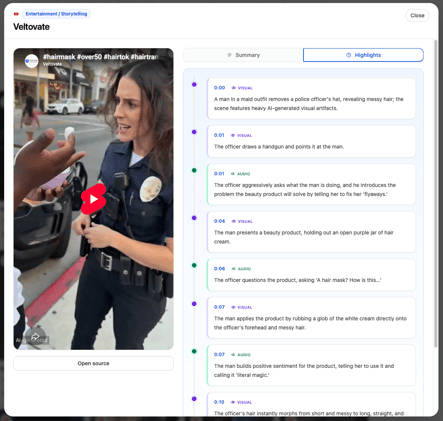This screenshot has height=421, width=443.
Task: Click the audio icon on the 0:01 audio highlight
Action: [x=233, y=174]
